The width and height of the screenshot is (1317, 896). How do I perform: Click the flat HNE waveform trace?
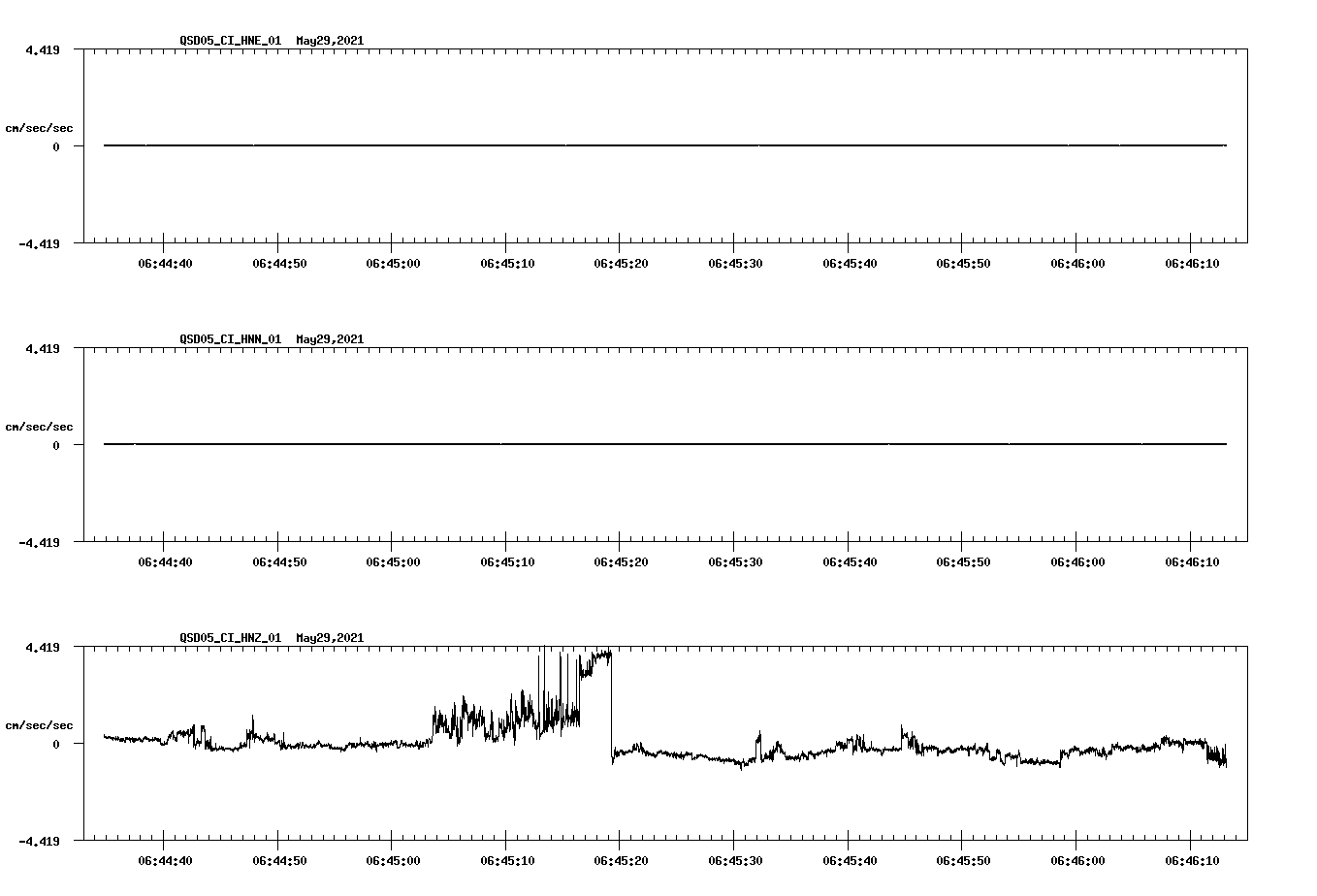pos(582,144)
